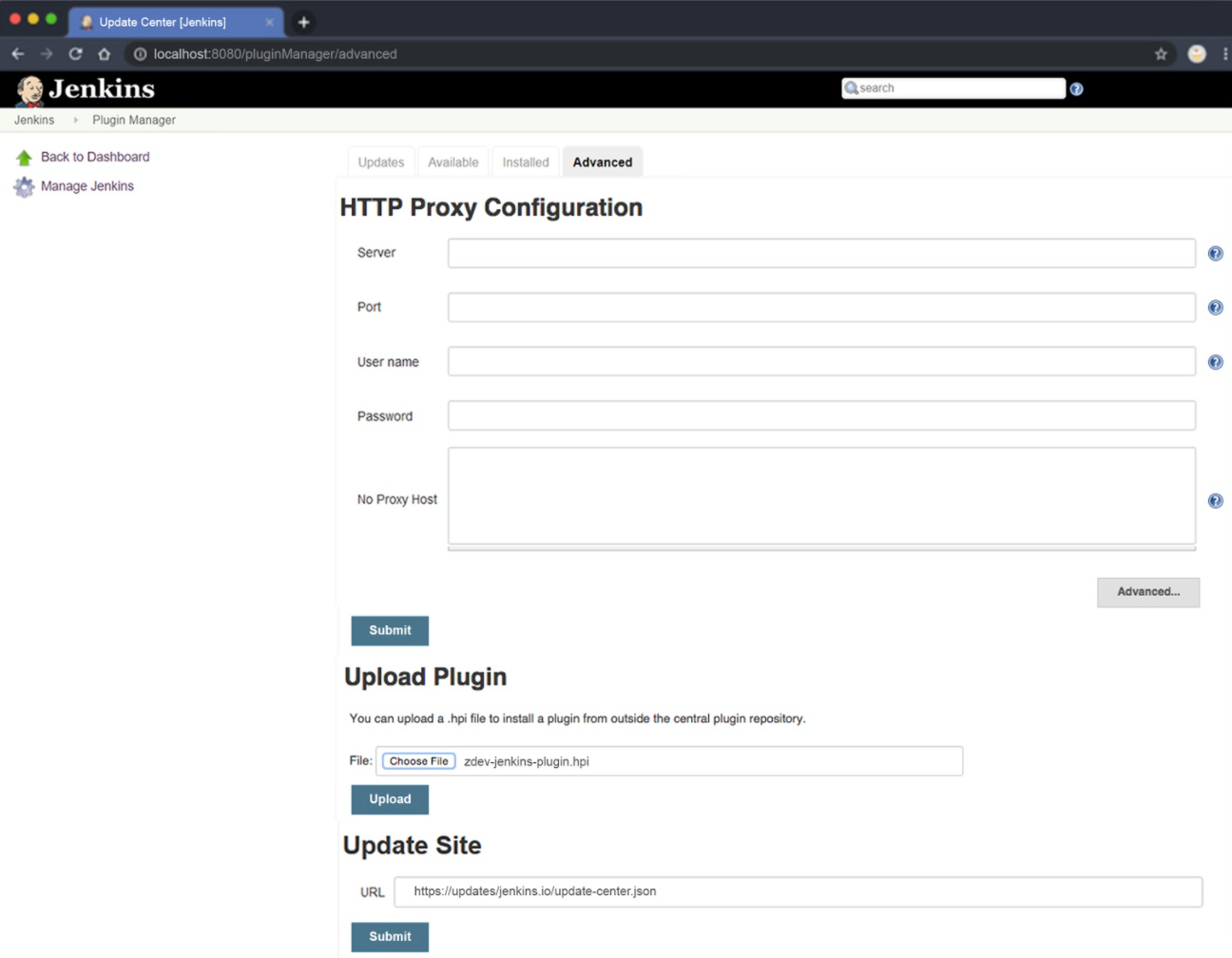Viewport: 1232px width, 958px height.
Task: Click the Jenkins breadcrumb link
Action: 34,121
